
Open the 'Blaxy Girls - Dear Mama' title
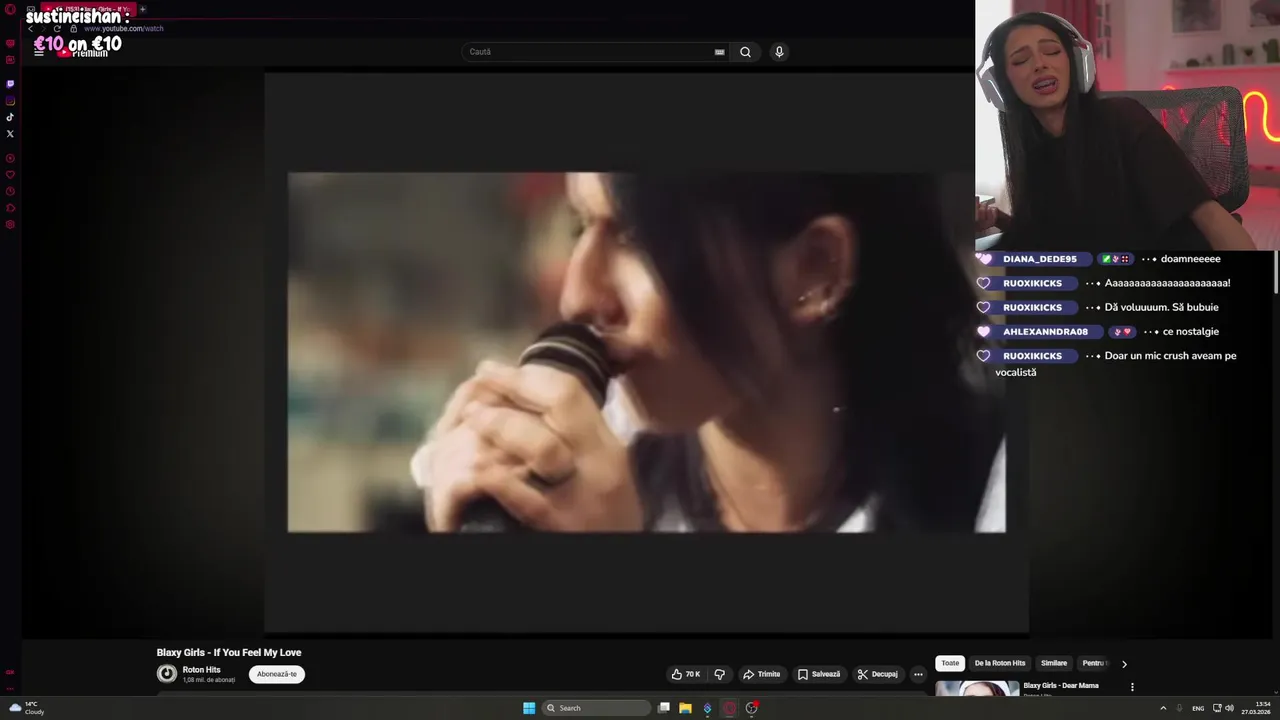click(x=1061, y=686)
